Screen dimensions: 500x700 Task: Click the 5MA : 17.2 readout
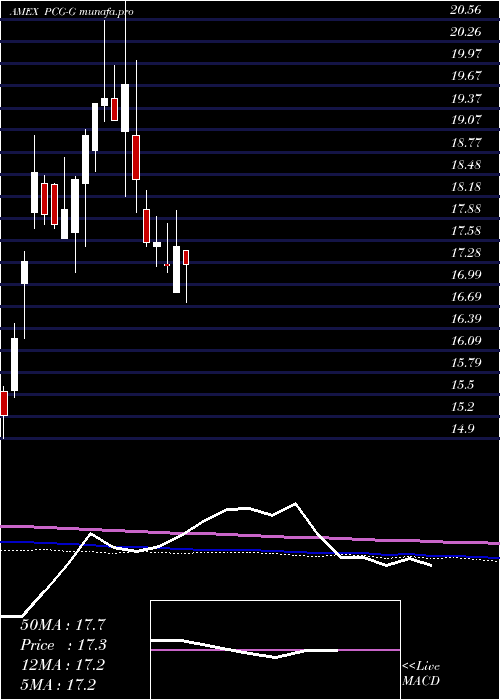click(58, 684)
